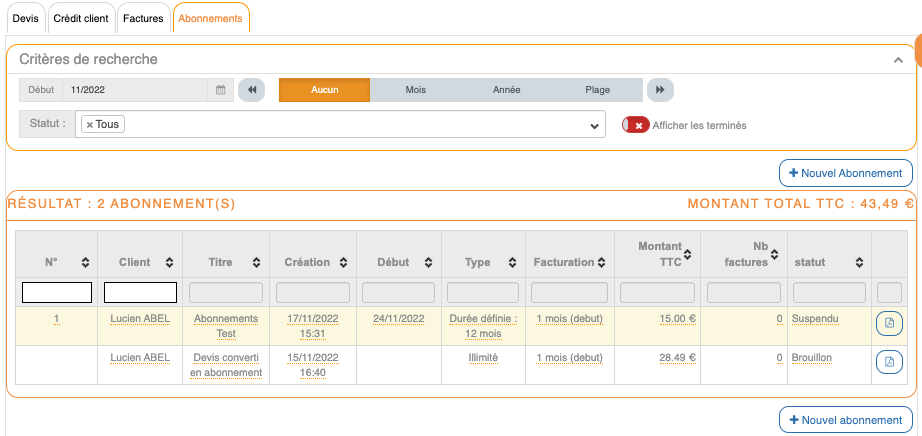Sort table by N° column arrows

85,262
